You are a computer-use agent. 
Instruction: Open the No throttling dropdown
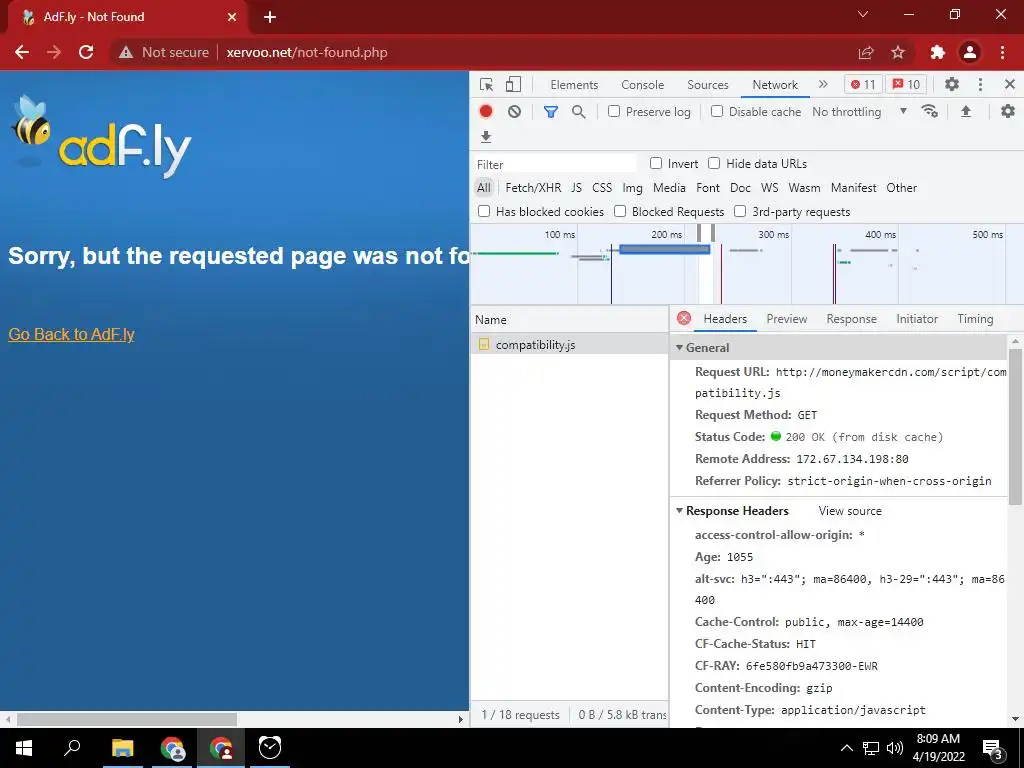[859, 112]
